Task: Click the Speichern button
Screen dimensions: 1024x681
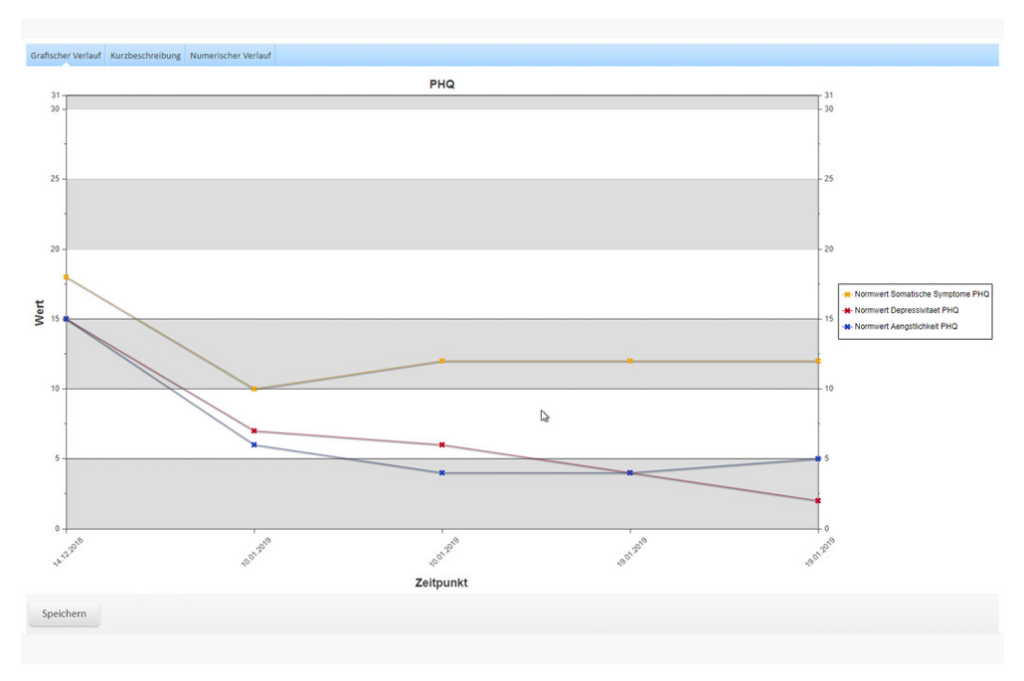Action: 64,614
